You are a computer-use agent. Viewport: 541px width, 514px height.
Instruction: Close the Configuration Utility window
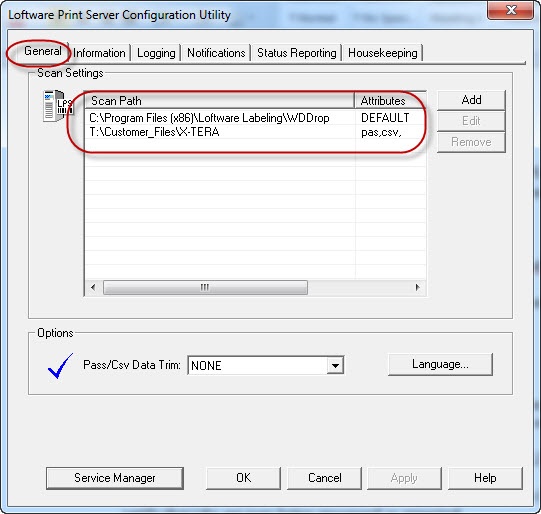click(x=511, y=10)
